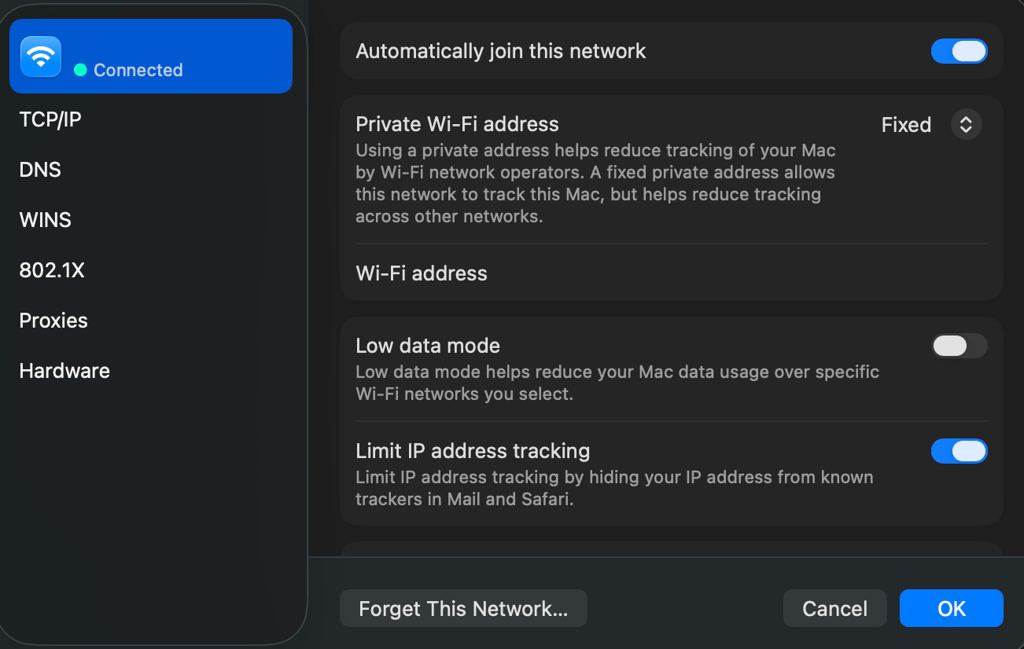The height and width of the screenshot is (649, 1024).
Task: Click the Low data mode heading
Action: coord(428,345)
